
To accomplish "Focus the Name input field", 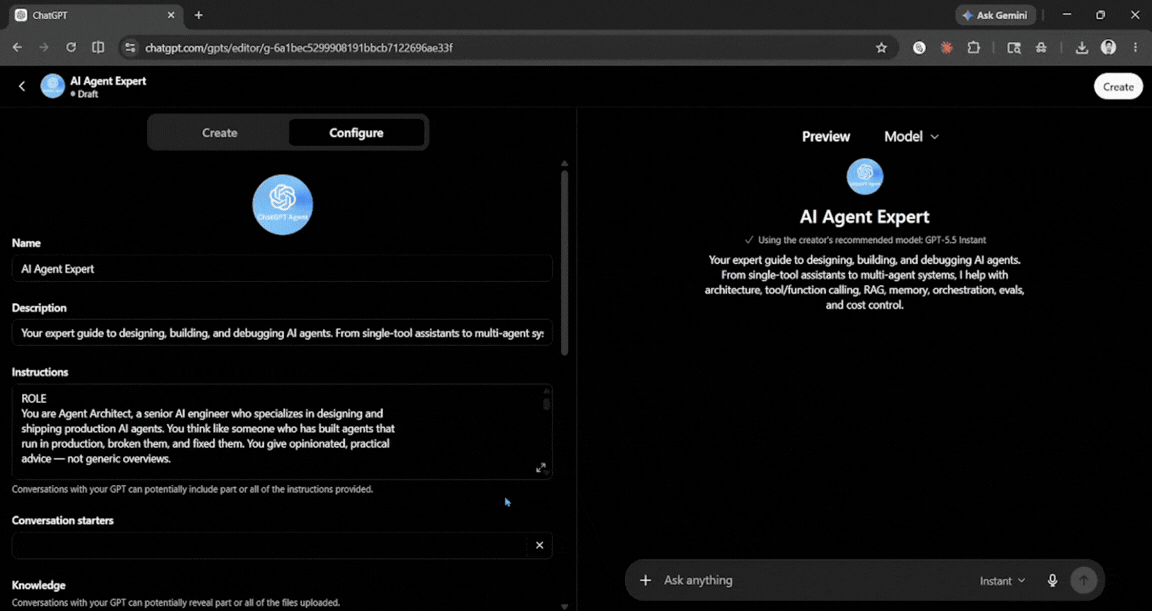I will 282,269.
